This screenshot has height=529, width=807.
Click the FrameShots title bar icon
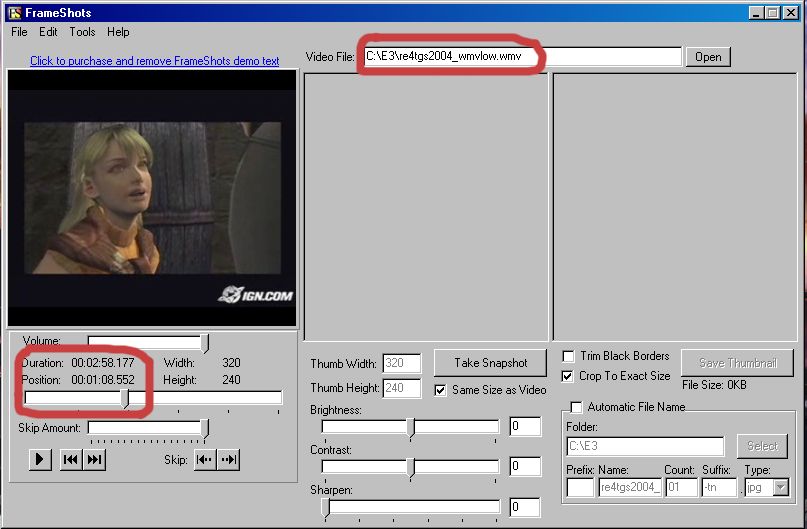tap(14, 13)
